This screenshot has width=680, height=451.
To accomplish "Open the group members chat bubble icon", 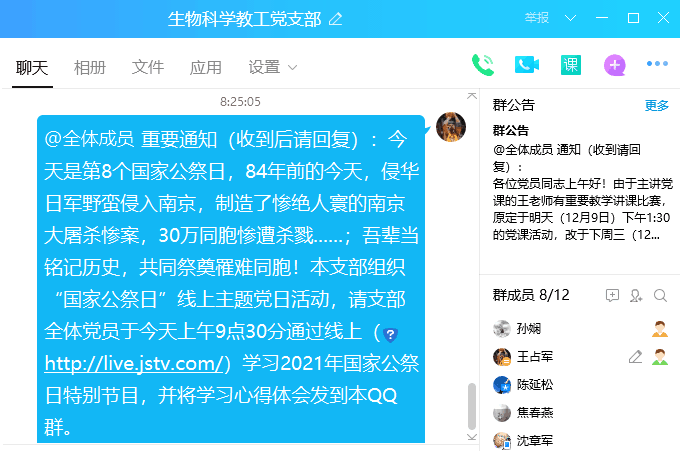I will coord(612,296).
